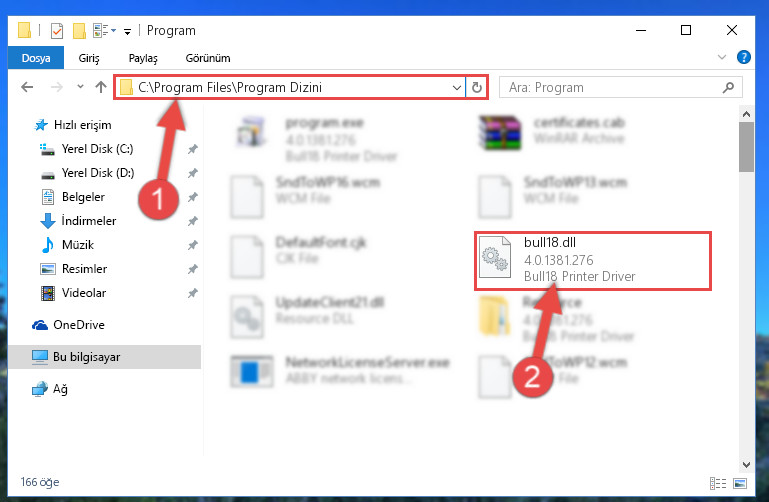769x502 pixels.
Task: Click Properties icon in quick access toolbar
Action: pos(57,31)
